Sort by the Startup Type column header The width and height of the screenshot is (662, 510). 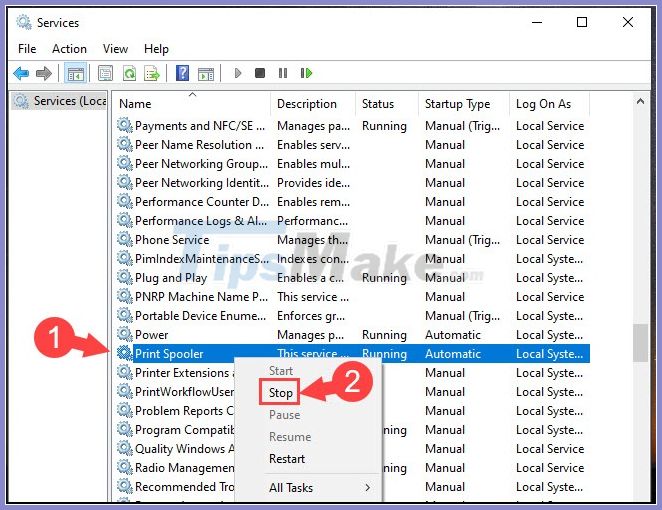(x=464, y=104)
